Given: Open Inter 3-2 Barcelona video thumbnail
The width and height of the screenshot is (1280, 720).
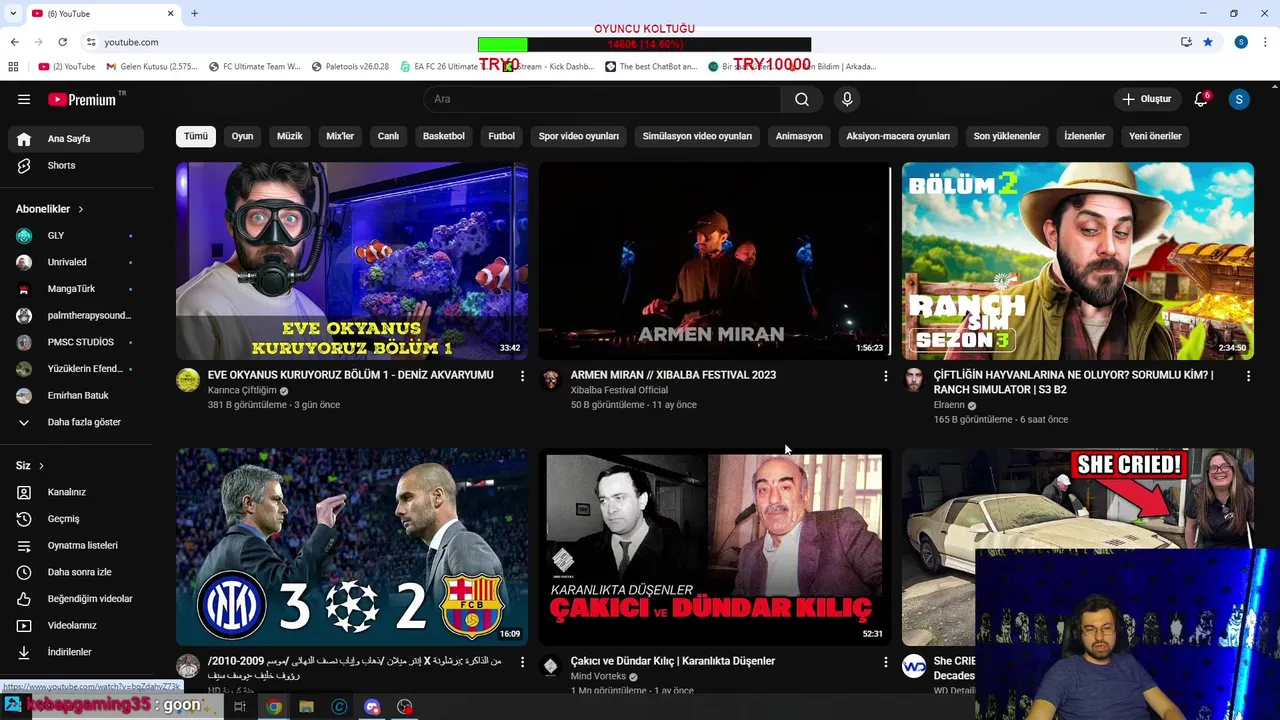Looking at the screenshot, I should coord(352,547).
